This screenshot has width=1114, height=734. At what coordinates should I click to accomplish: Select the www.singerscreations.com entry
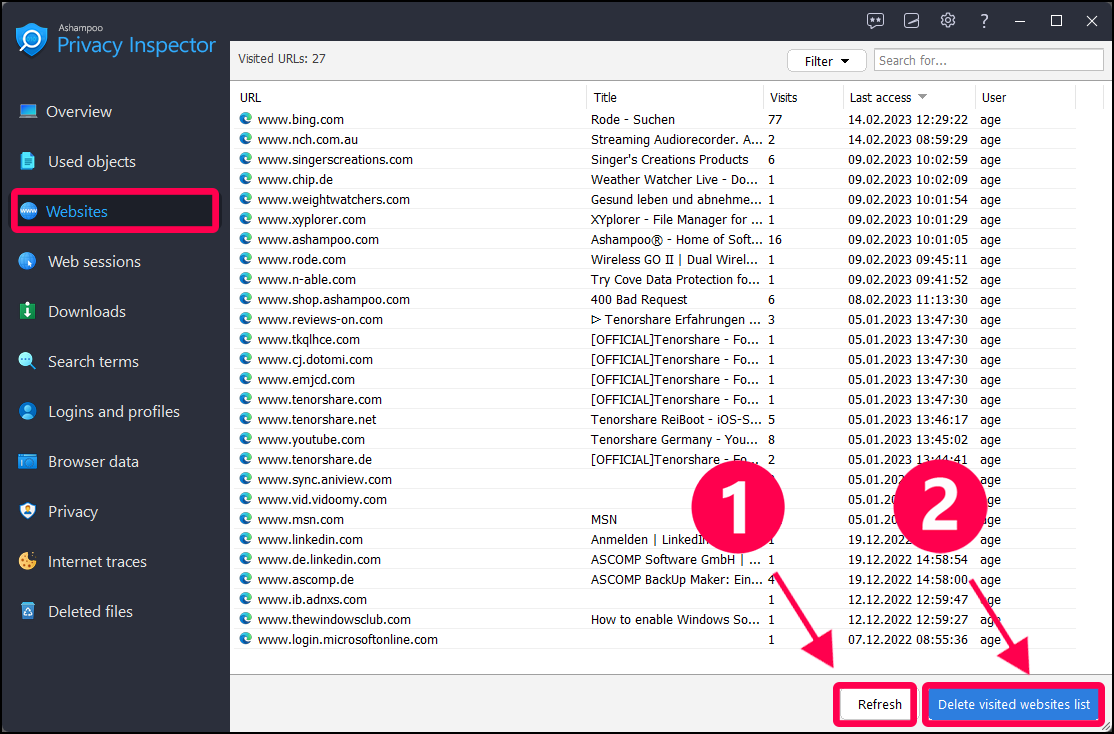pos(653,159)
